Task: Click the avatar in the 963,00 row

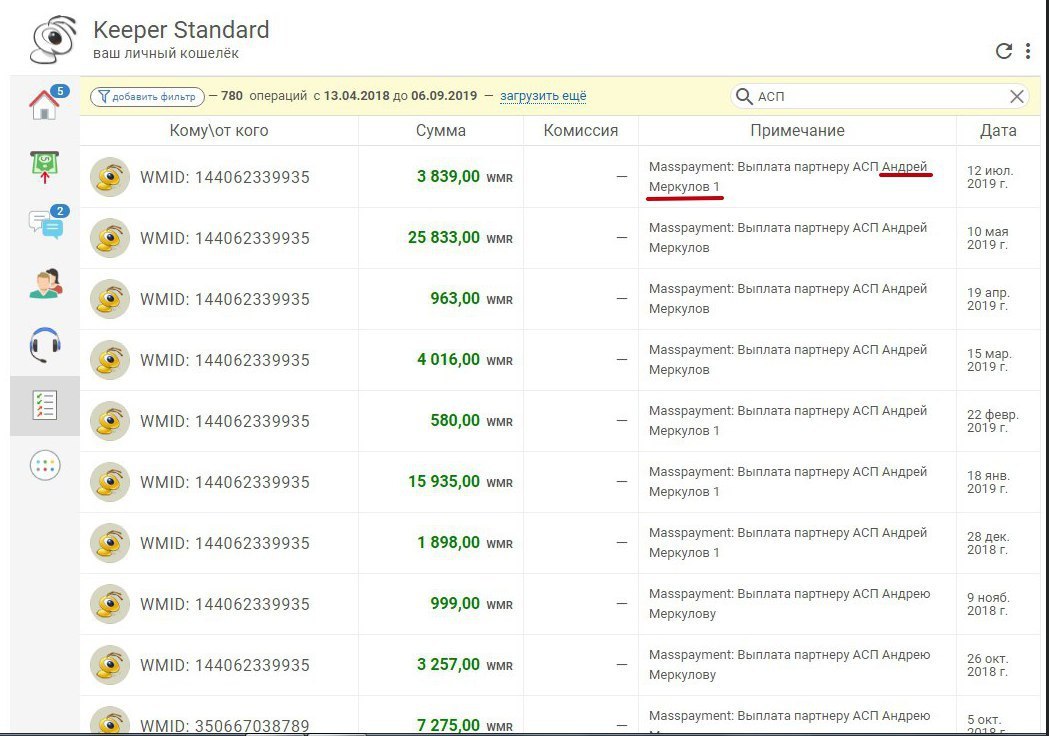Action: pos(110,299)
